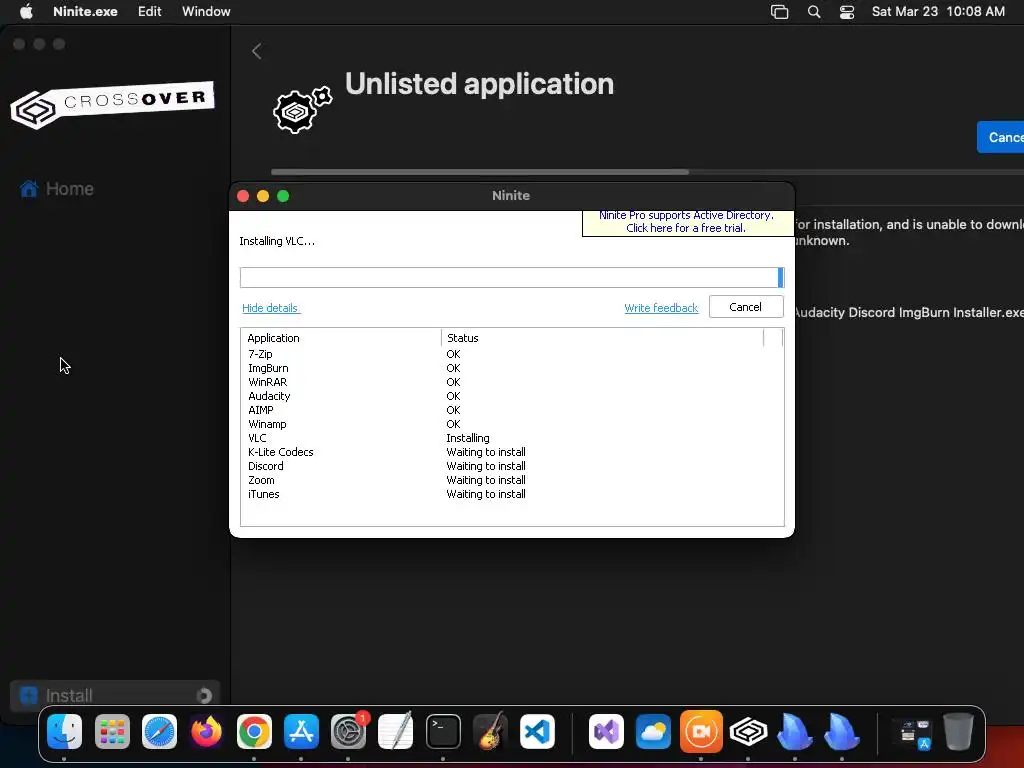
Task: Open the orange screen recorder dock icon
Action: pos(701,731)
